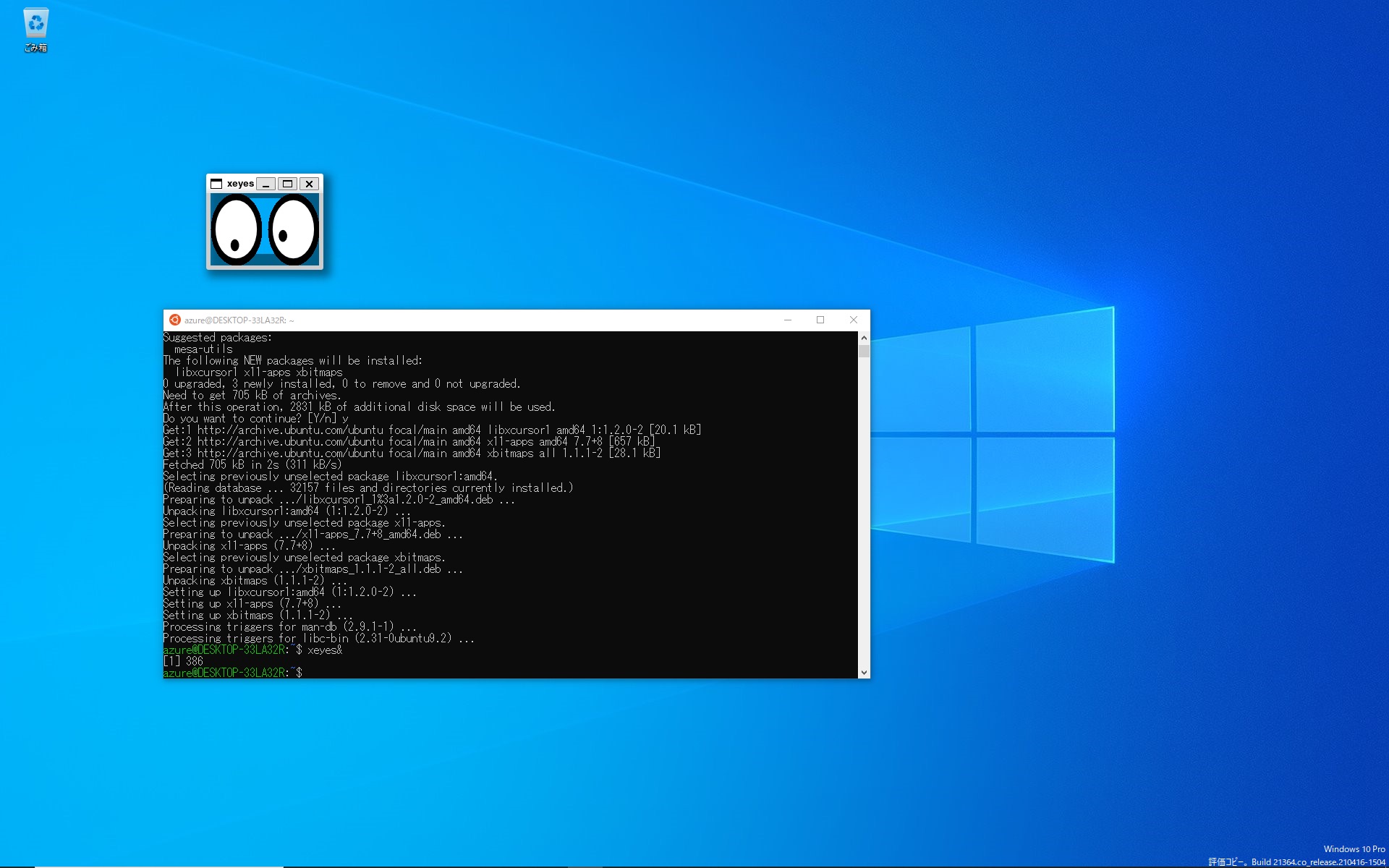Click the terminal scrollbar down arrow
The image size is (1389, 868).
(x=864, y=673)
